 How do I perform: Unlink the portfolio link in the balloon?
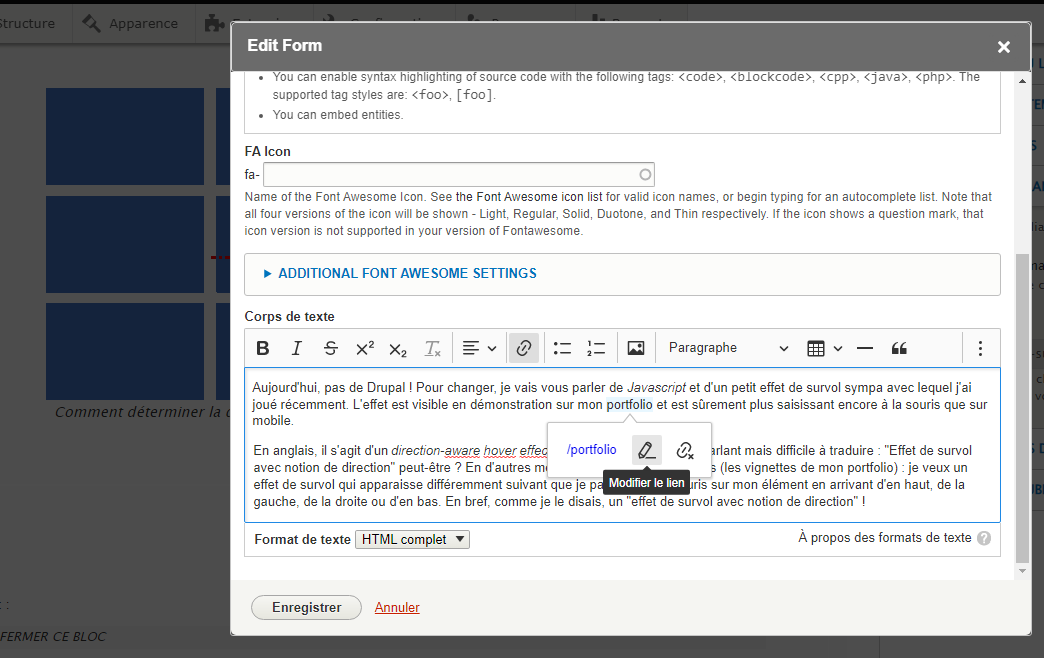pyautogui.click(x=685, y=449)
